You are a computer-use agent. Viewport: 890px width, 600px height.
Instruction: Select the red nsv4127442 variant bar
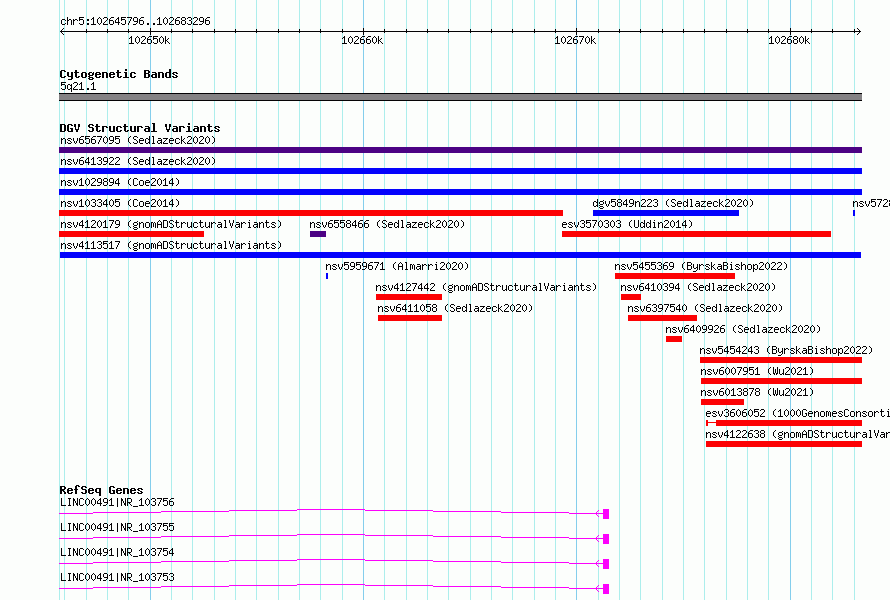[409, 297]
